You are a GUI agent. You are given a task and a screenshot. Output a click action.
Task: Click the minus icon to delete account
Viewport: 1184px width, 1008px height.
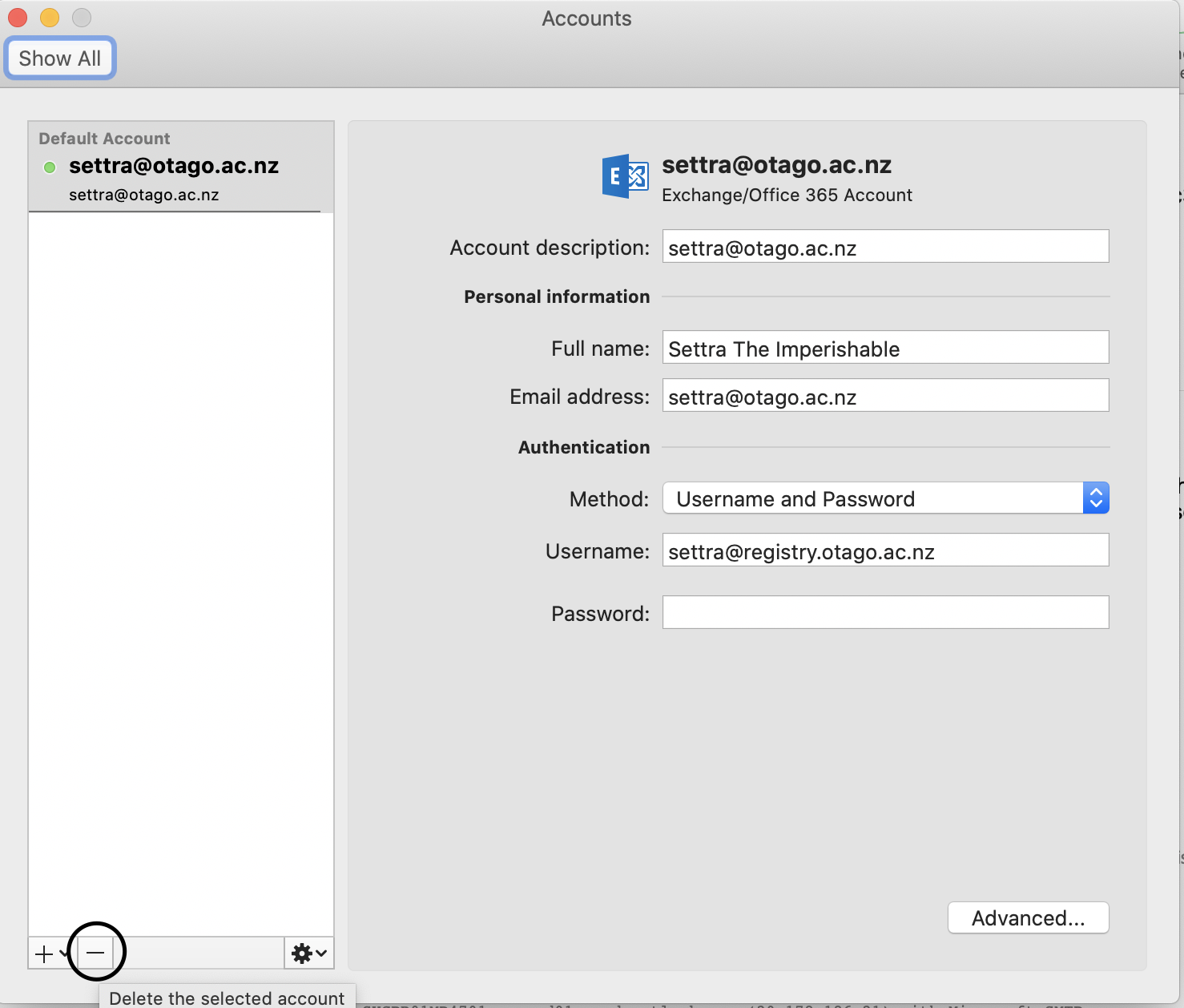click(95, 953)
